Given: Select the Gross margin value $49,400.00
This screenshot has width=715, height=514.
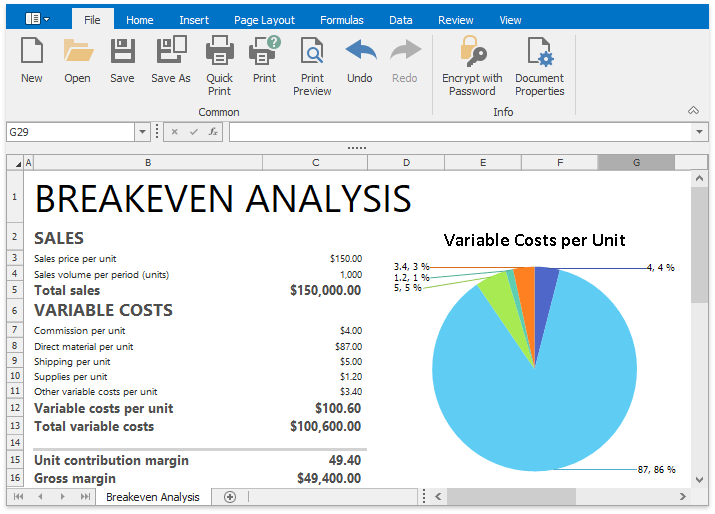Looking at the screenshot, I should pos(329,478).
